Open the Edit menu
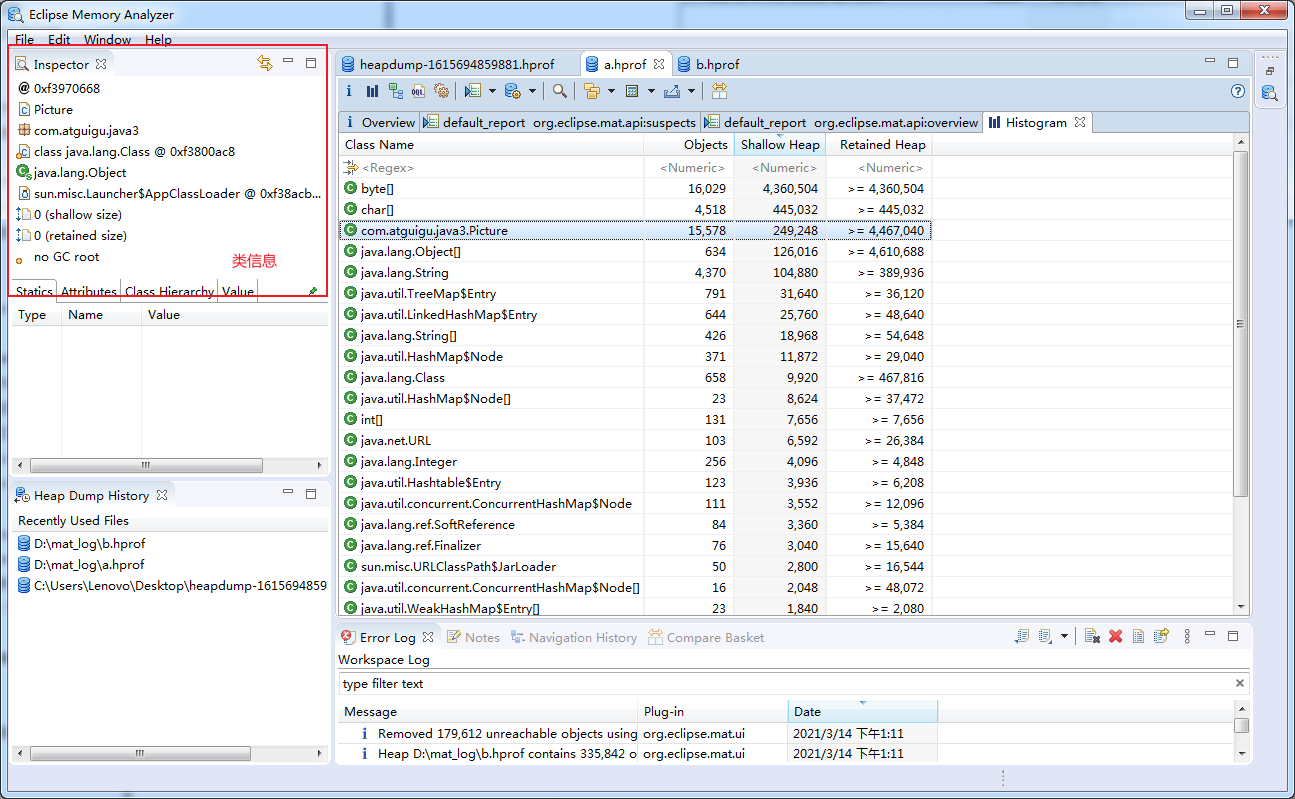Image resolution: width=1295 pixels, height=799 pixels. coord(59,40)
